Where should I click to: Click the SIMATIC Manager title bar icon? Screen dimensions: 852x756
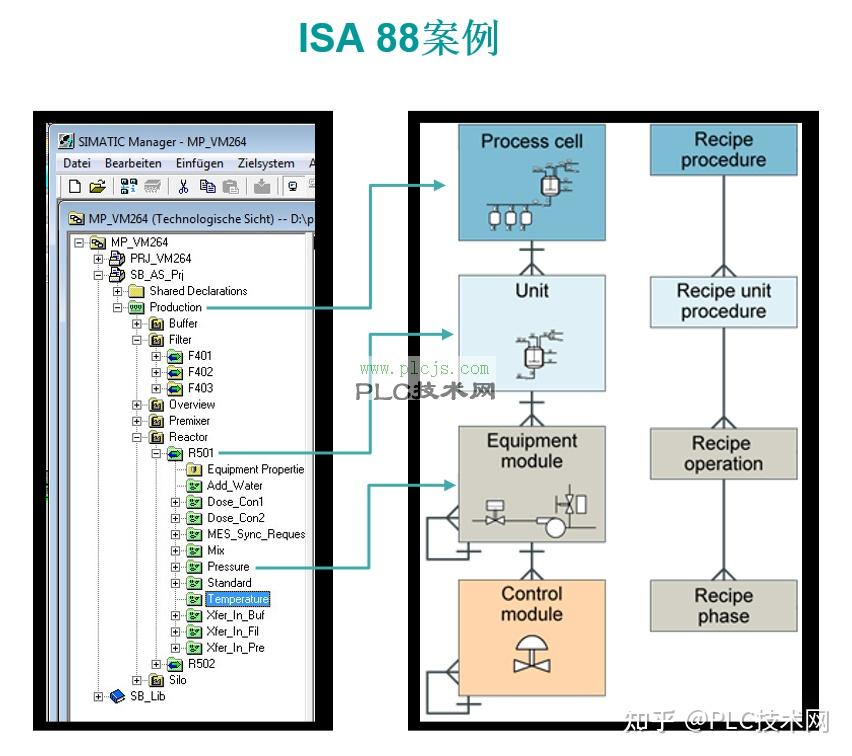(x=66, y=141)
